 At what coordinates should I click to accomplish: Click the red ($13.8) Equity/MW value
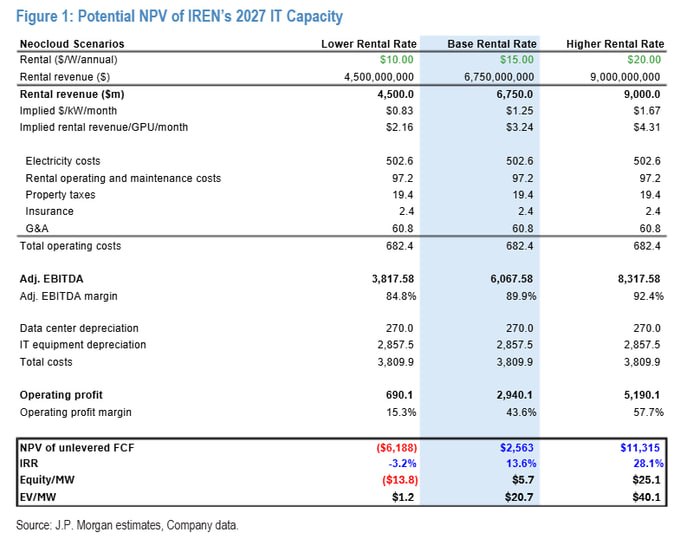tap(400, 480)
